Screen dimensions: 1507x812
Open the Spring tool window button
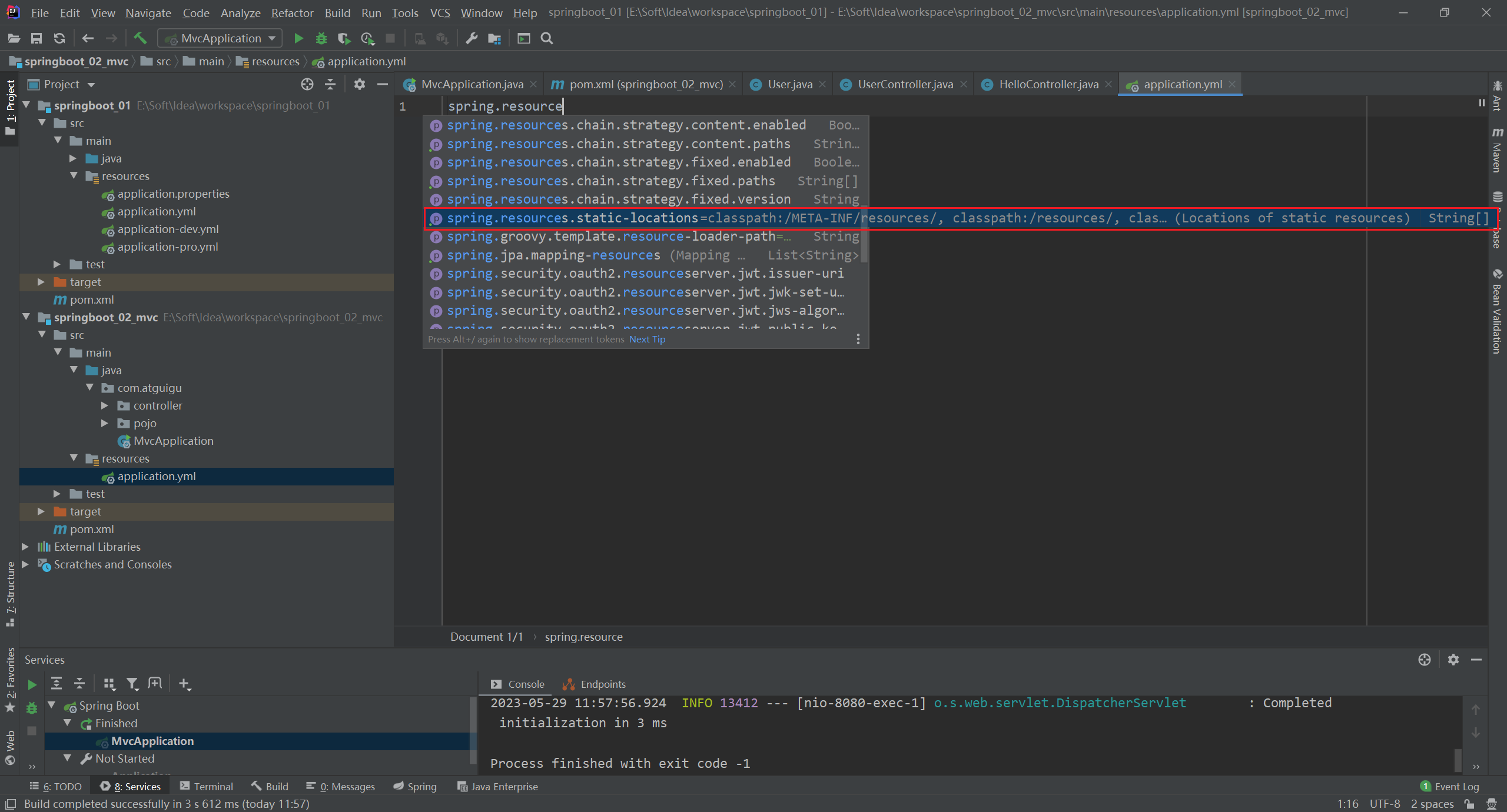point(415,786)
